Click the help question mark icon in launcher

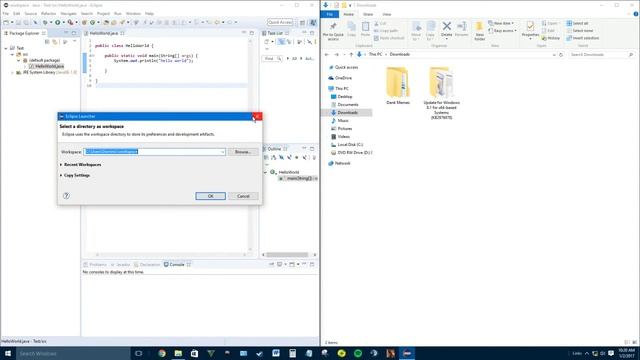pos(66,196)
